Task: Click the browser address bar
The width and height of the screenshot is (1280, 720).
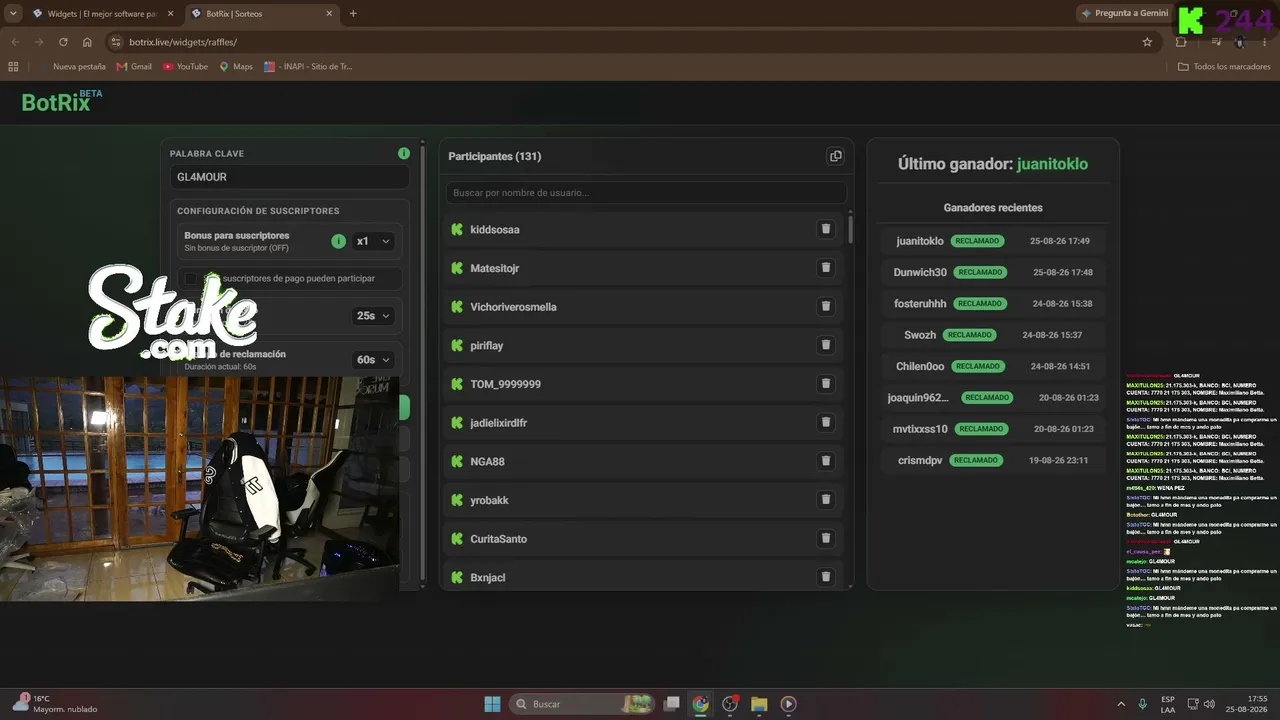Action: point(630,42)
